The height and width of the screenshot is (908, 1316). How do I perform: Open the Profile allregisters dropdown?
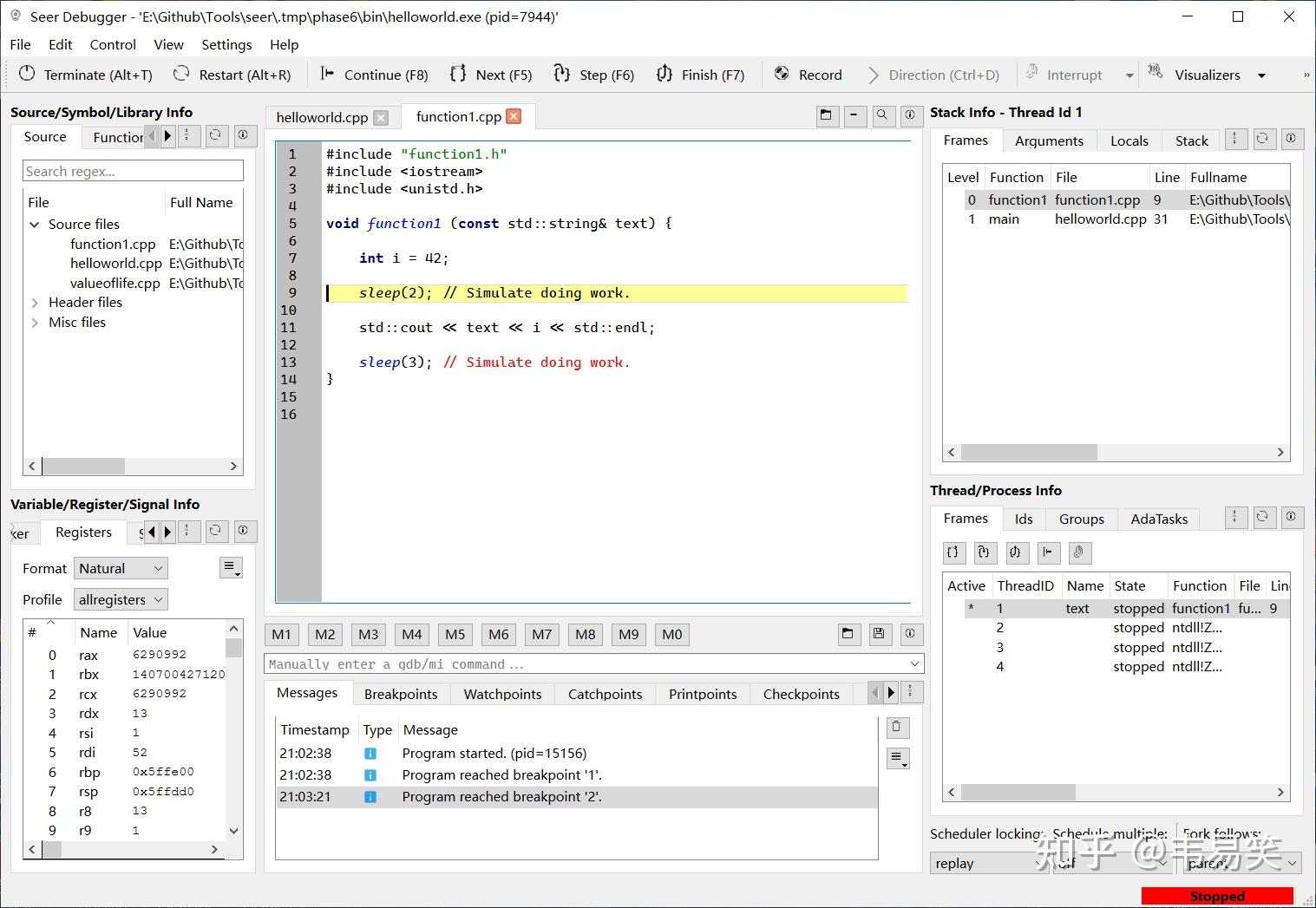coord(121,599)
